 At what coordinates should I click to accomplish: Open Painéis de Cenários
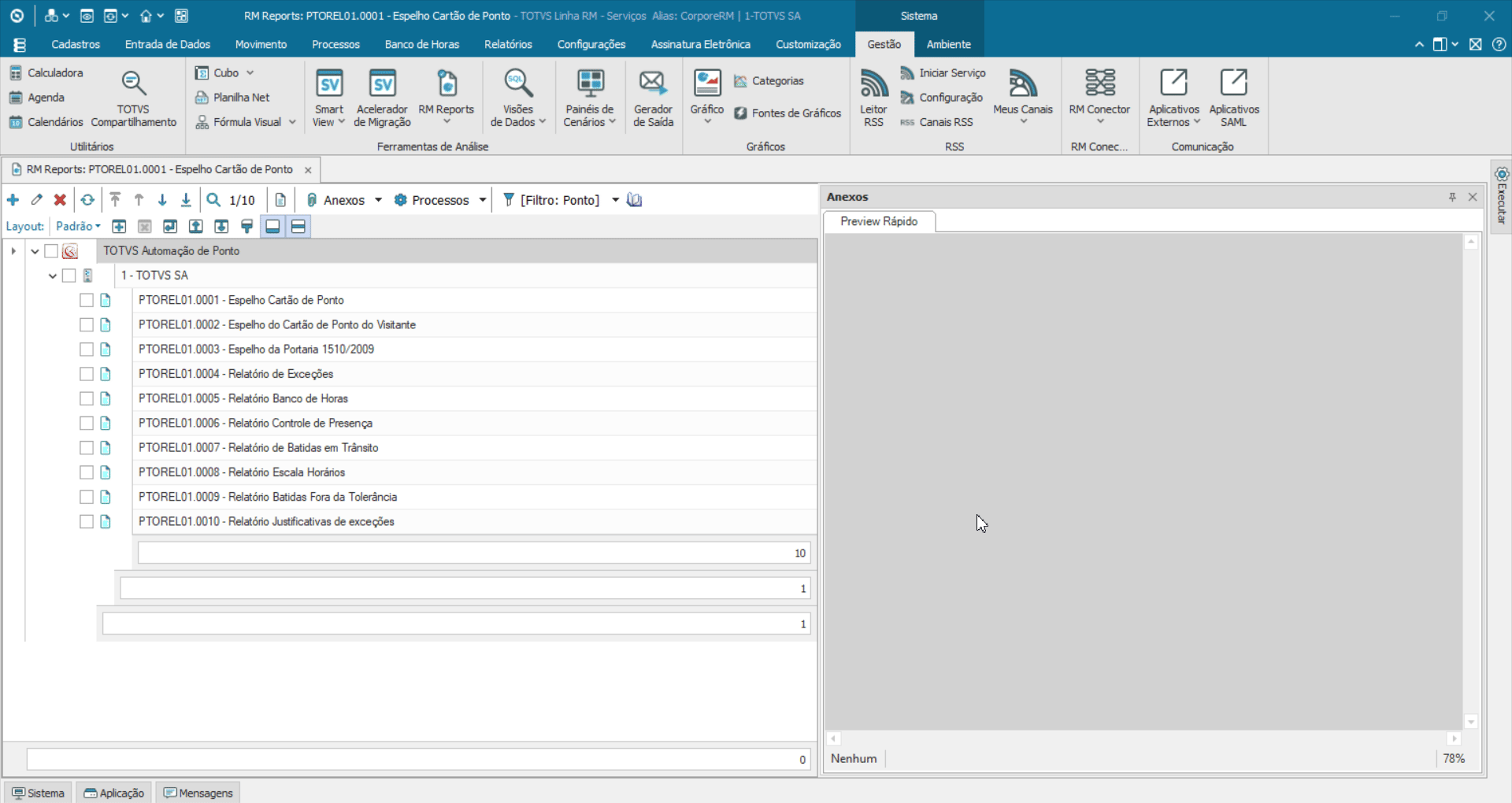pyautogui.click(x=590, y=98)
